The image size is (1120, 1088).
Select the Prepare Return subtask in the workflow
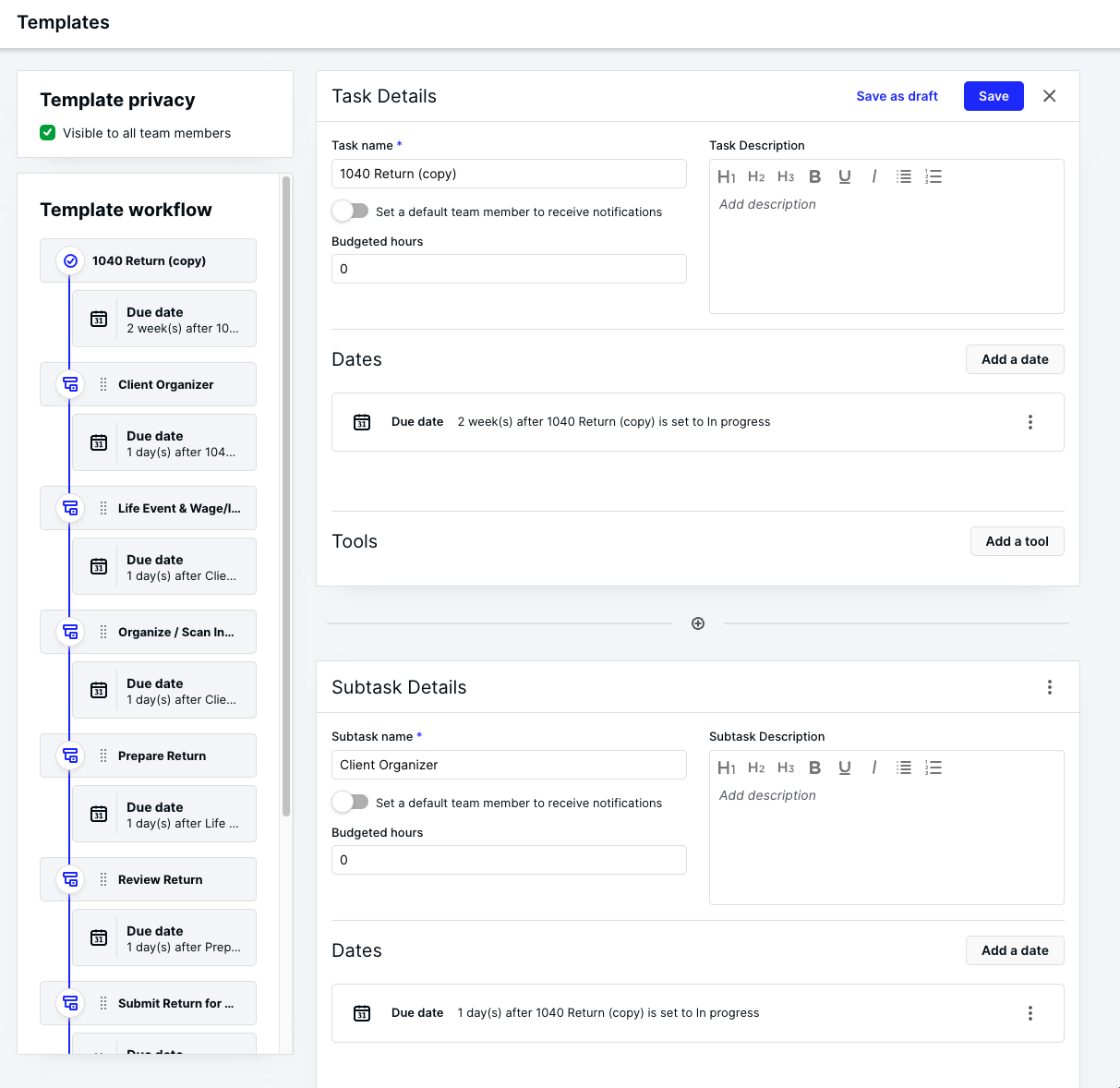coord(162,756)
